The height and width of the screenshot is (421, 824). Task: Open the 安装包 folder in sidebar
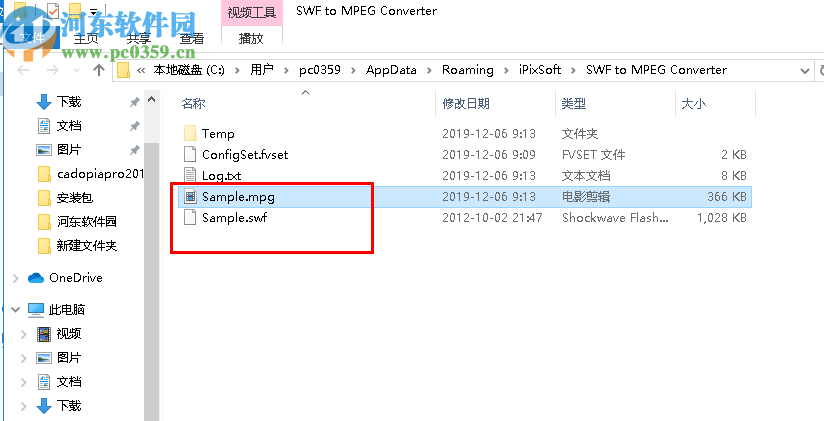pyautogui.click(x=75, y=198)
